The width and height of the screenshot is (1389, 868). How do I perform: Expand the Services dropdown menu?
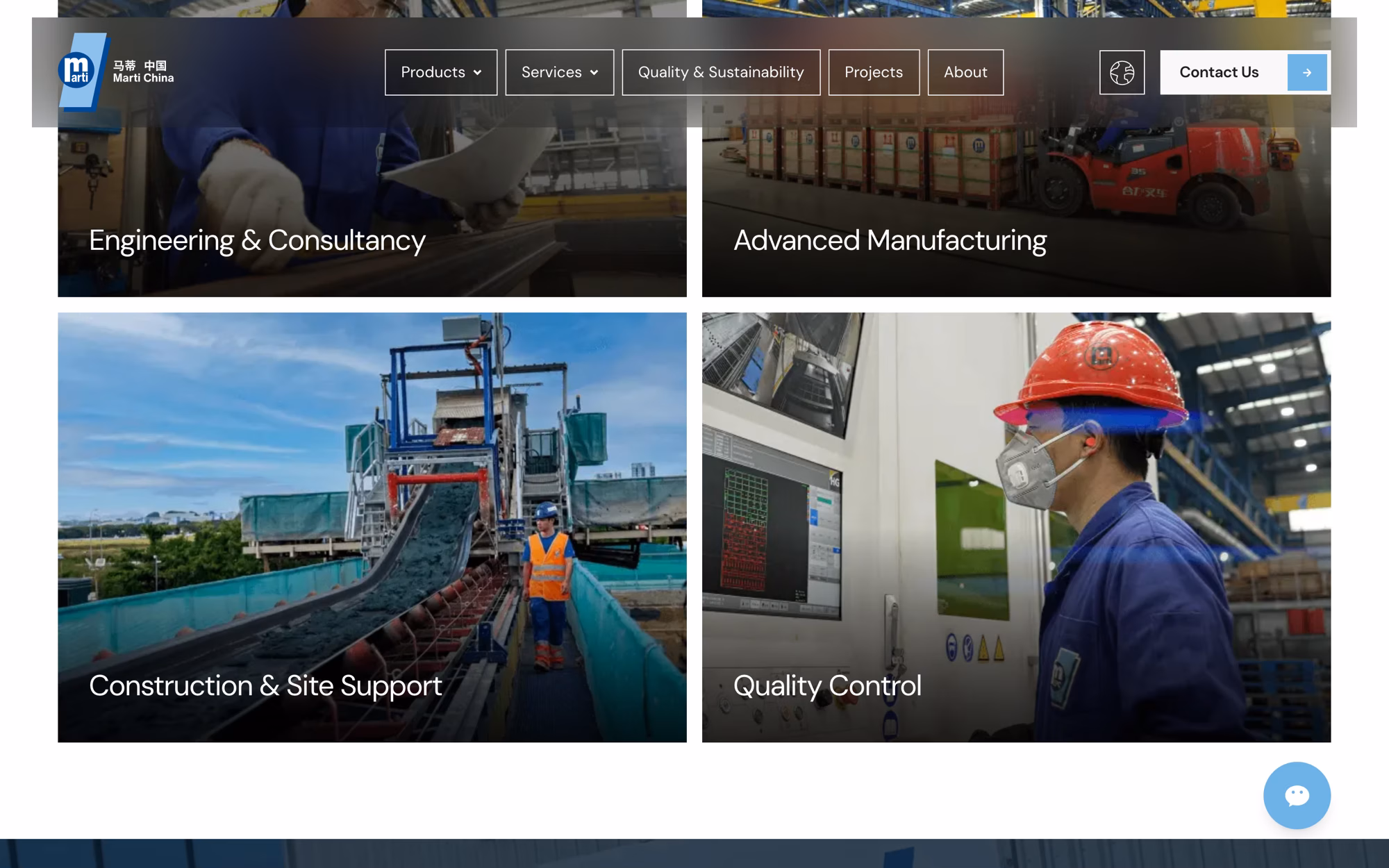click(560, 72)
